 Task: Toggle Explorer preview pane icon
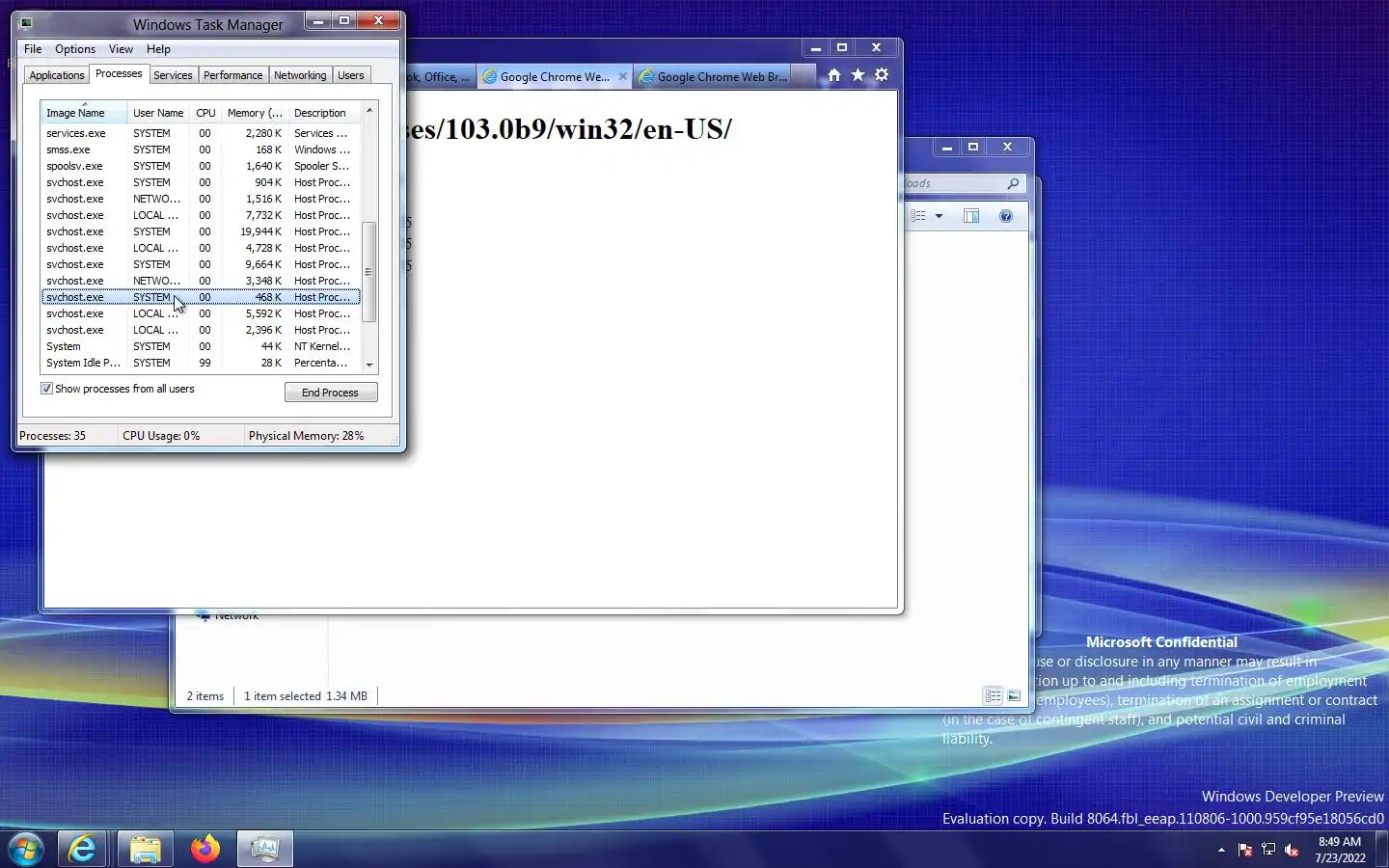click(971, 216)
